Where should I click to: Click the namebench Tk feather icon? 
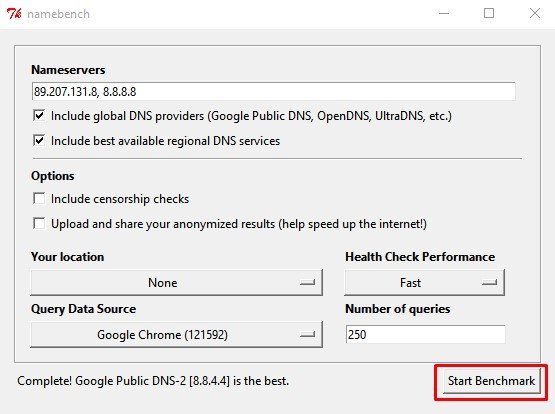14,14
